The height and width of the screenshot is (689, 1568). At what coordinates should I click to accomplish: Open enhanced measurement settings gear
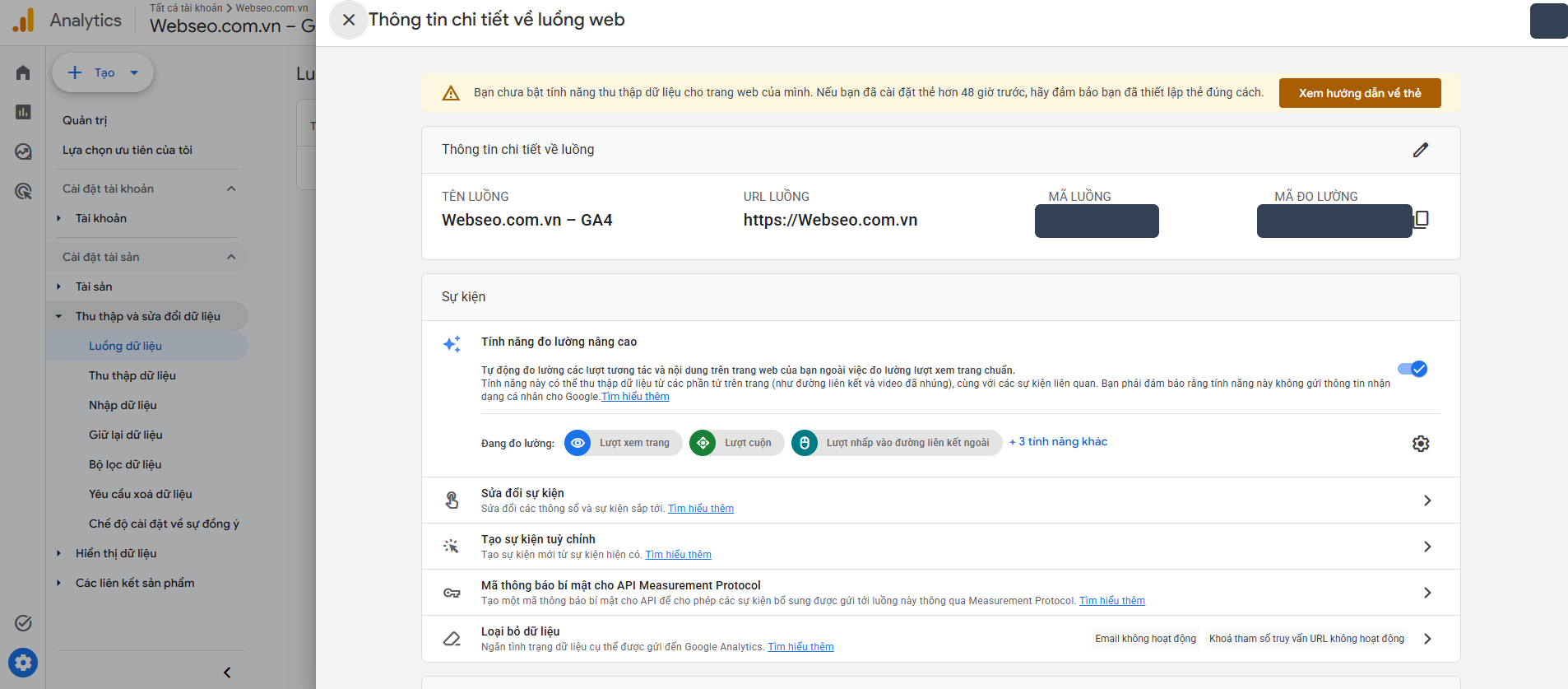point(1421,444)
